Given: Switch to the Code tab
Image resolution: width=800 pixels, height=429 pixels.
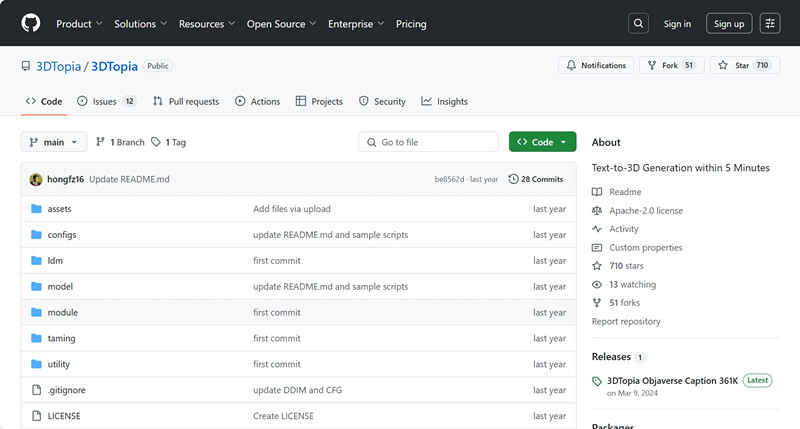Looking at the screenshot, I should 44,102.
